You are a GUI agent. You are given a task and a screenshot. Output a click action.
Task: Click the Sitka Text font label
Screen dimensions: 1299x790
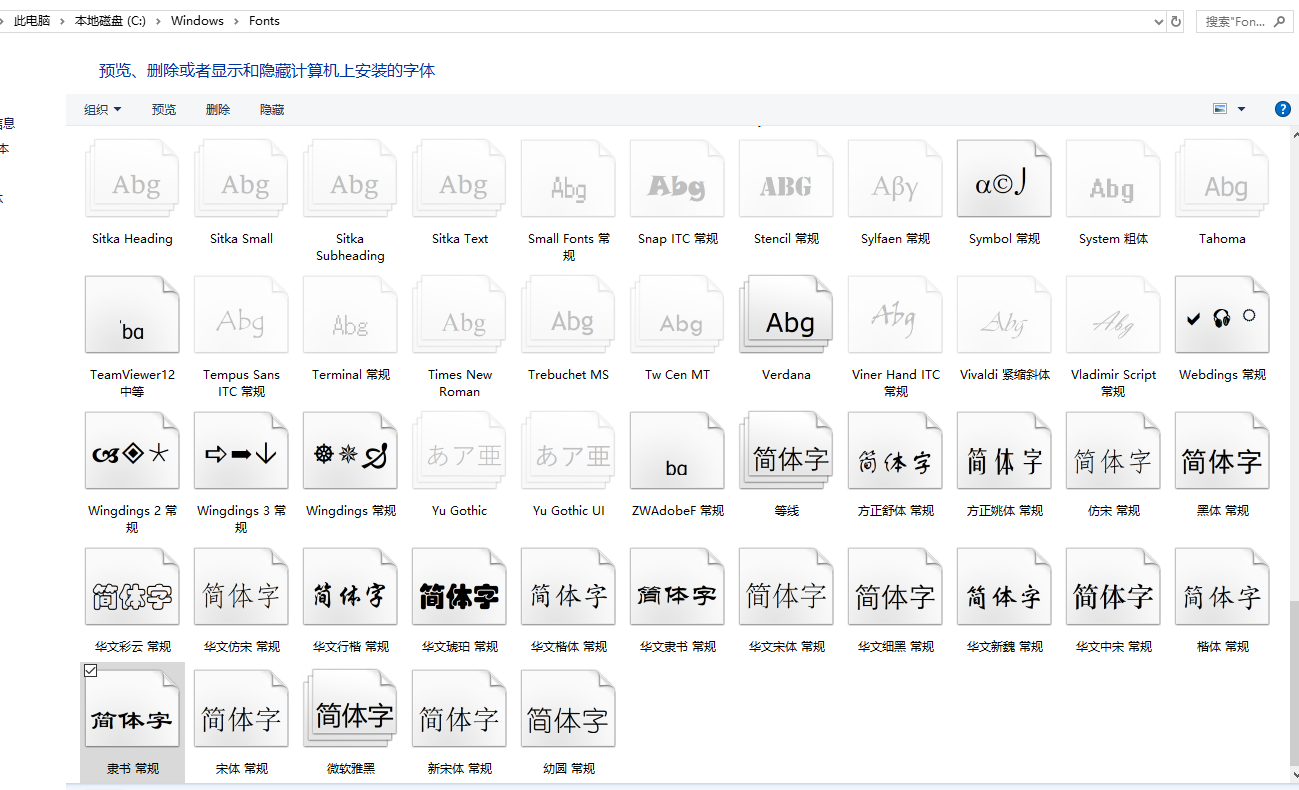pyautogui.click(x=459, y=239)
